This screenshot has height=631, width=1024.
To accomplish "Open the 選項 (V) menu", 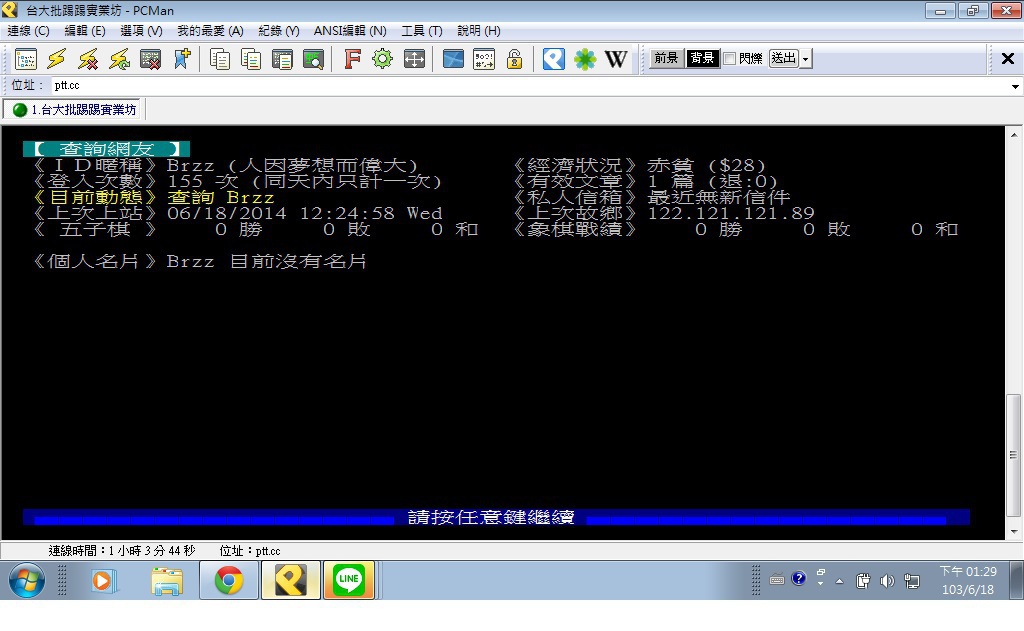I will pyautogui.click(x=141, y=31).
